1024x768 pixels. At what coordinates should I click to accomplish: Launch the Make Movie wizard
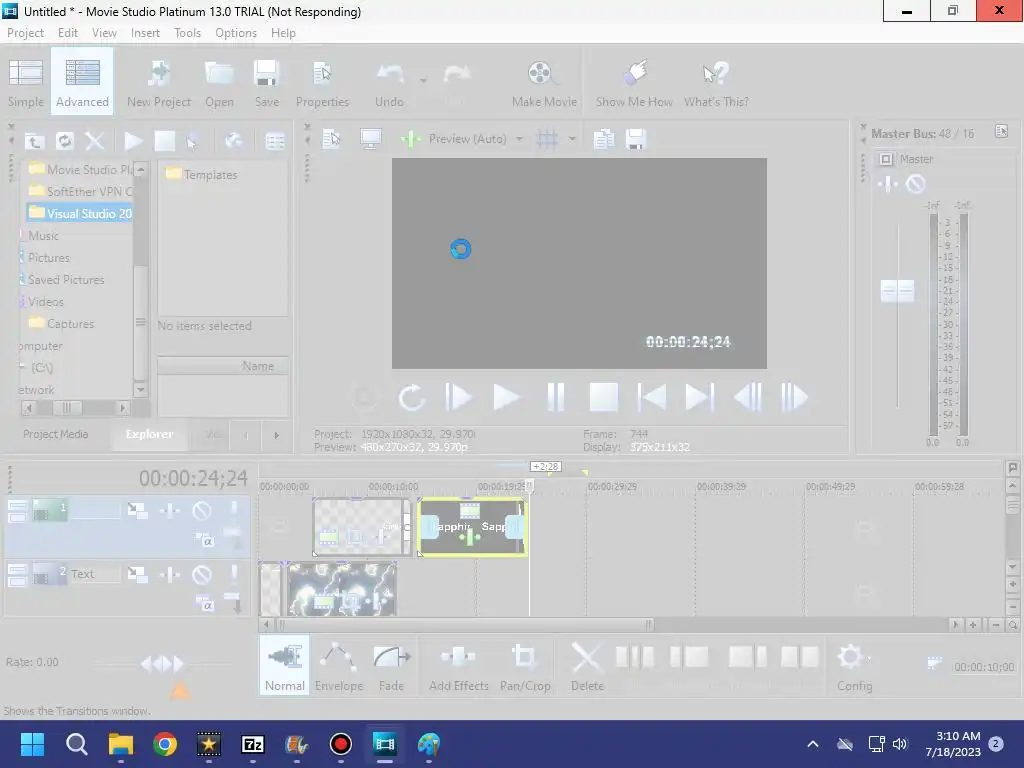coord(544,83)
